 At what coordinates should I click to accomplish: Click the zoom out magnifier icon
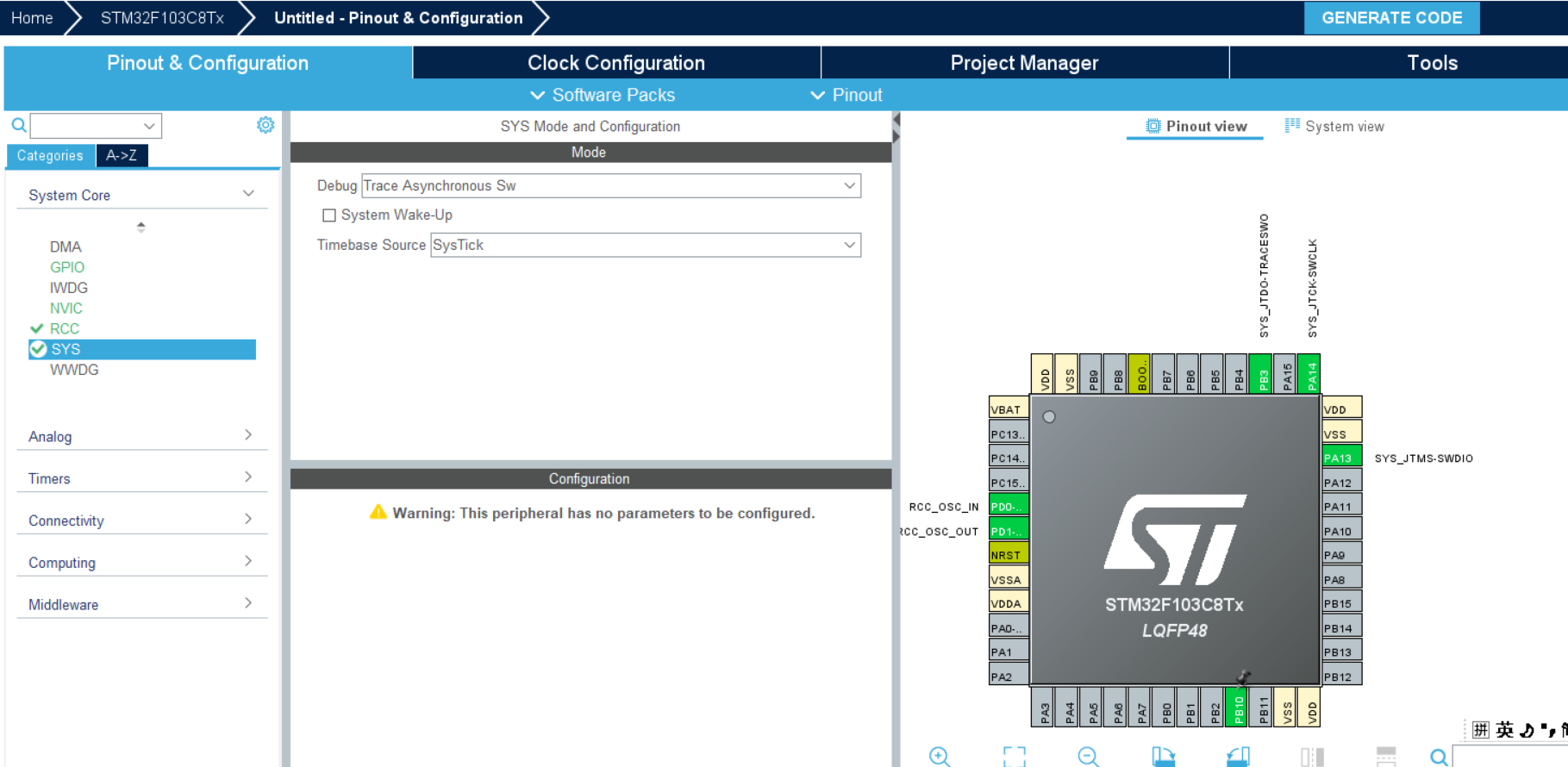coord(1088,757)
